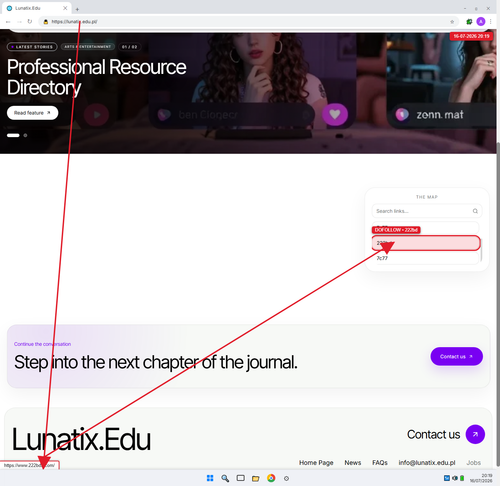Open the FAQs footer link
Image resolution: width=500 pixels, height=486 pixels.
(380, 463)
